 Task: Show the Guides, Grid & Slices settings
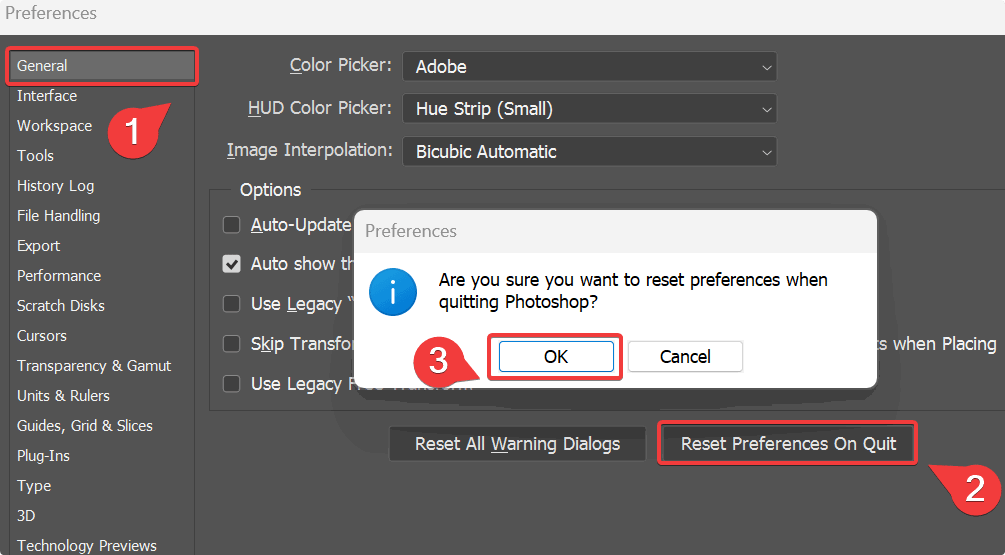[85, 426]
